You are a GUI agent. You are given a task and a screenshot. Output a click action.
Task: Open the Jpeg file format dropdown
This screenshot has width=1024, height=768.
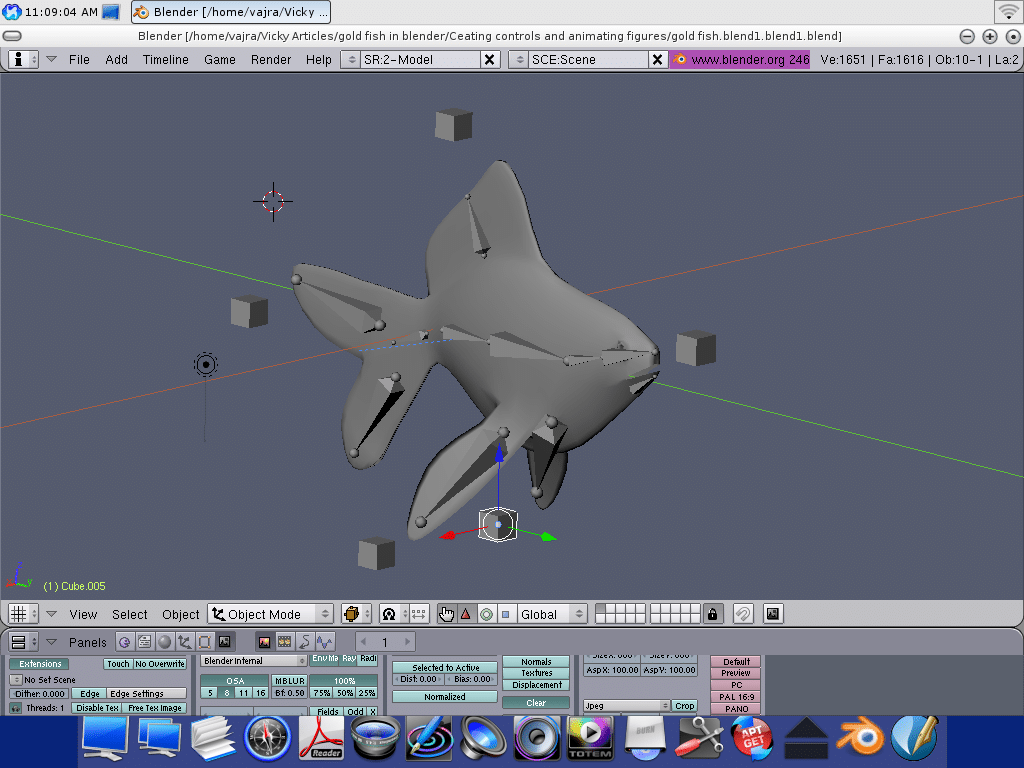pyautogui.click(x=626, y=705)
